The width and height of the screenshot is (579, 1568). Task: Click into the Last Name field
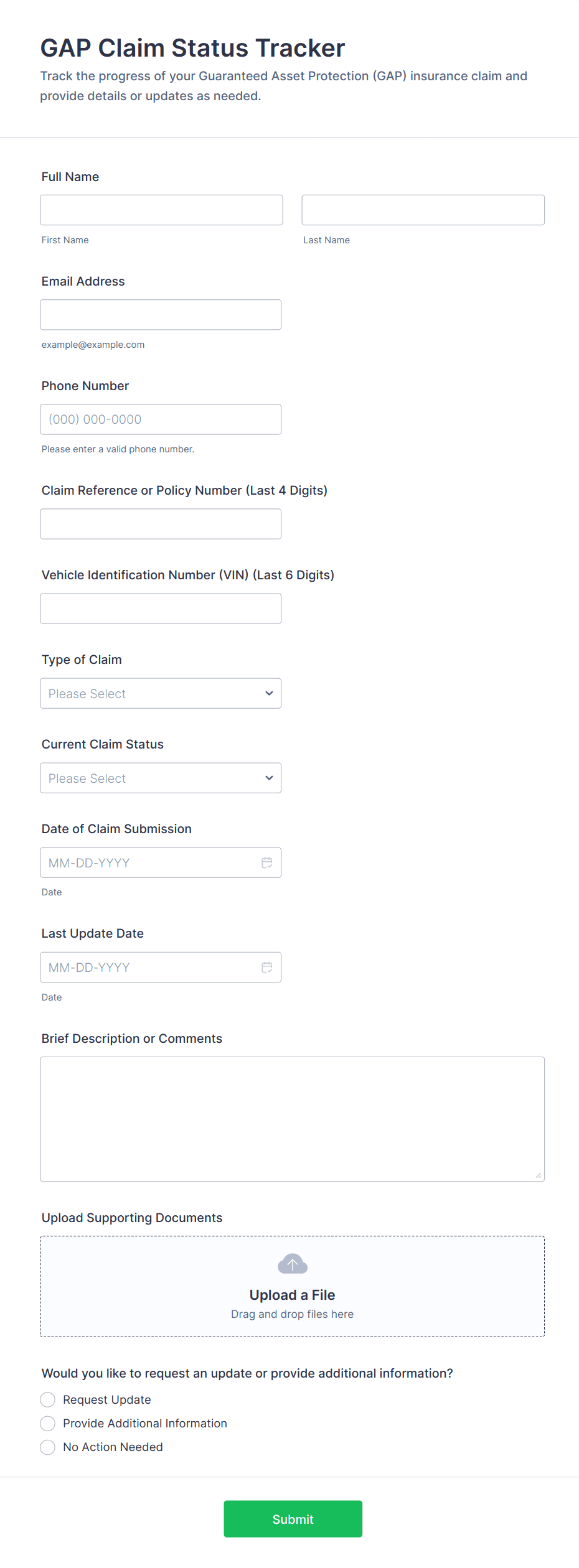423,210
